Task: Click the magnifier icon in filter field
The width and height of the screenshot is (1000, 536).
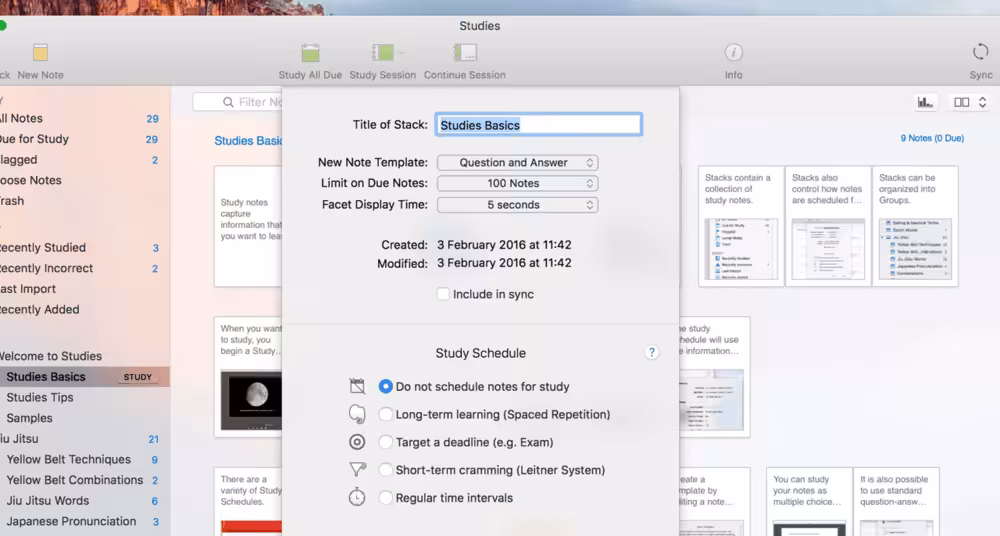Action: 228,102
